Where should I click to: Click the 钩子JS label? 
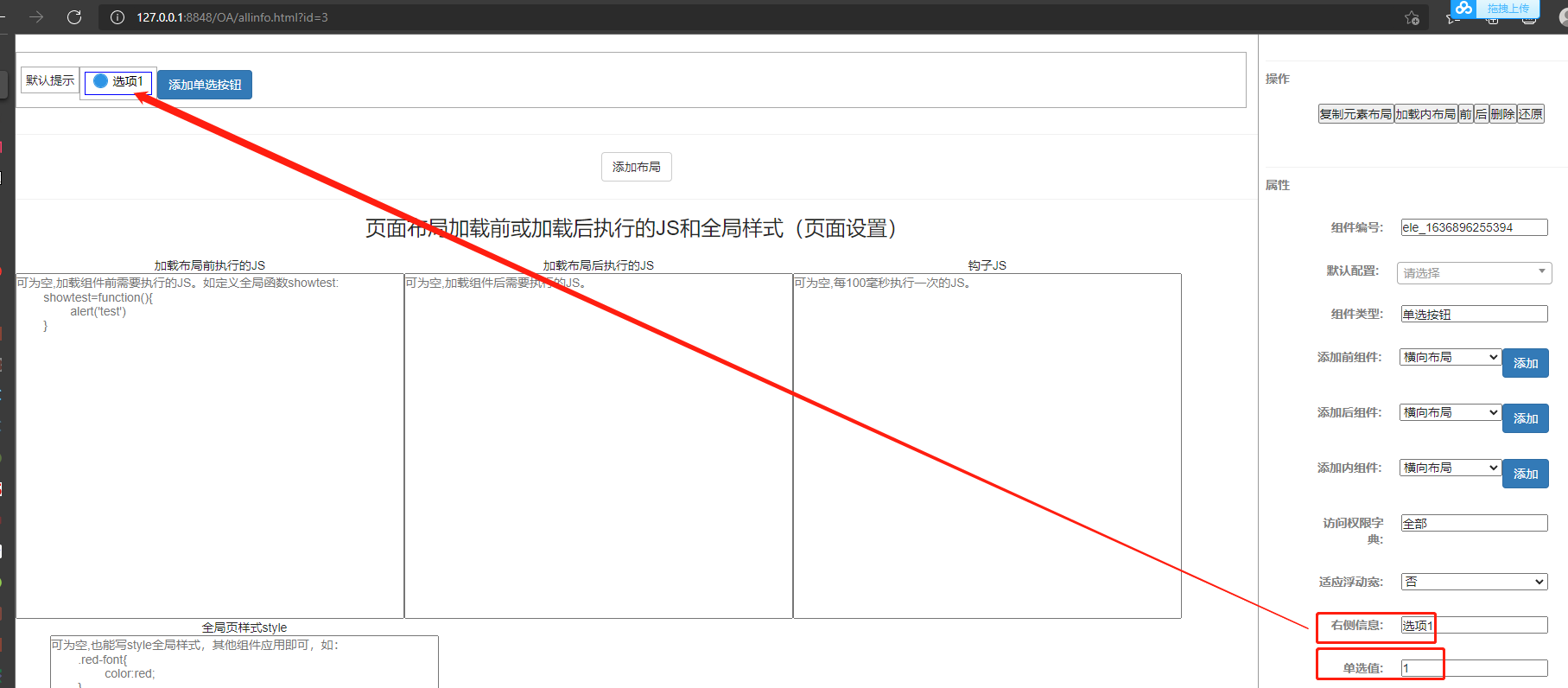point(987,265)
